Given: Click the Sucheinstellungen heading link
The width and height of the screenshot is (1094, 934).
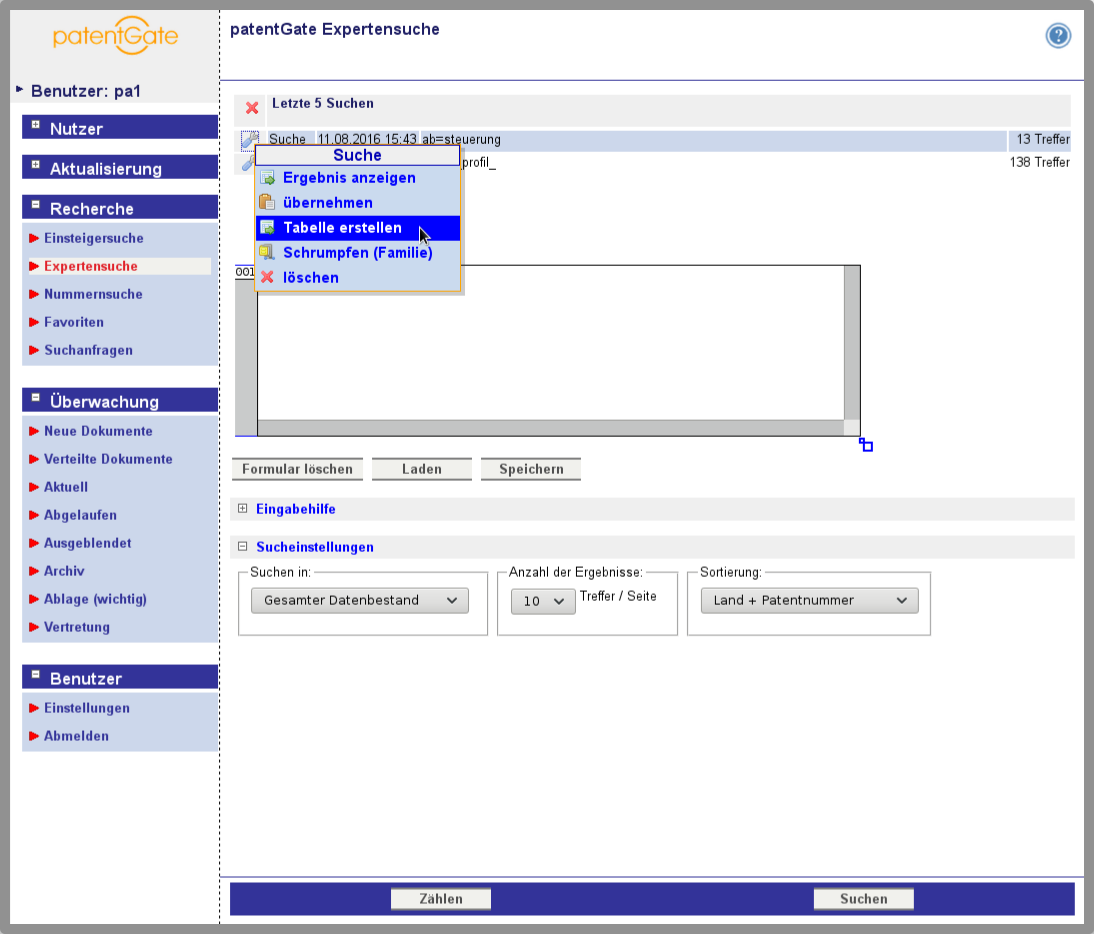Looking at the screenshot, I should [315, 547].
